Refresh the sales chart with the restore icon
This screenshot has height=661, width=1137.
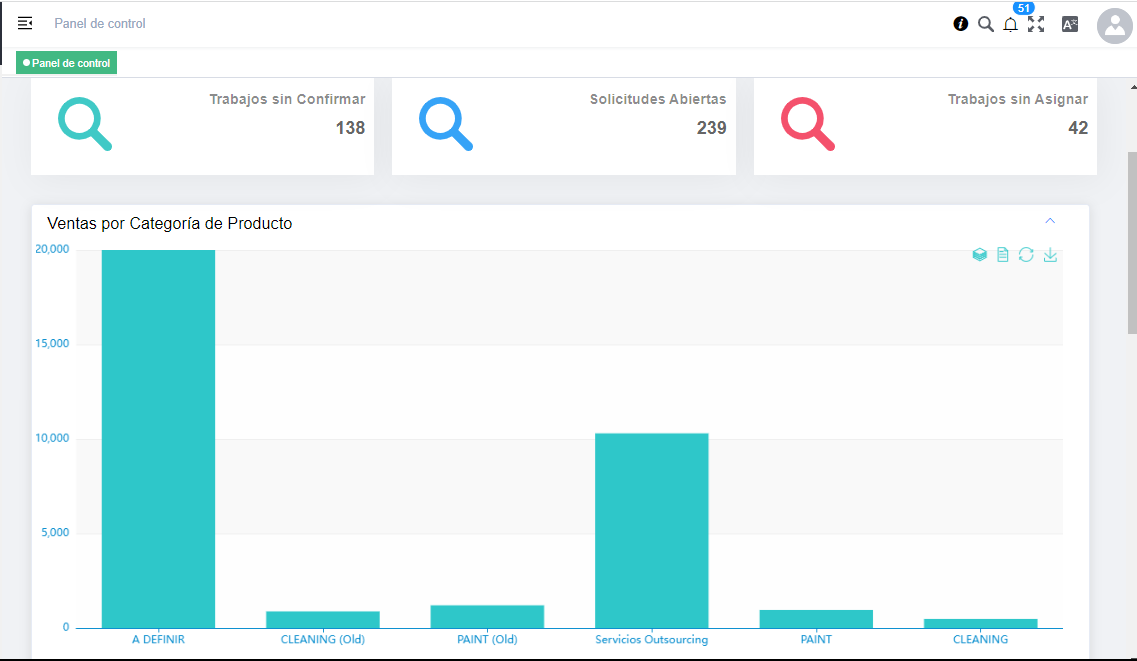tap(1026, 255)
